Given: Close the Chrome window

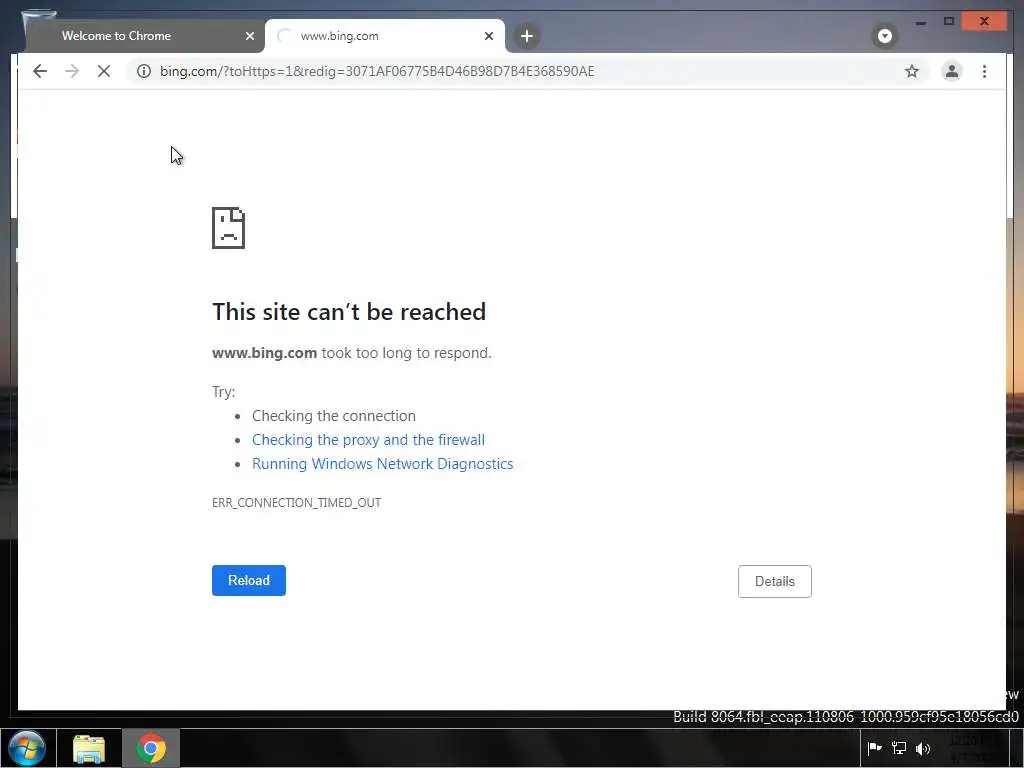Looking at the screenshot, I should (984, 22).
